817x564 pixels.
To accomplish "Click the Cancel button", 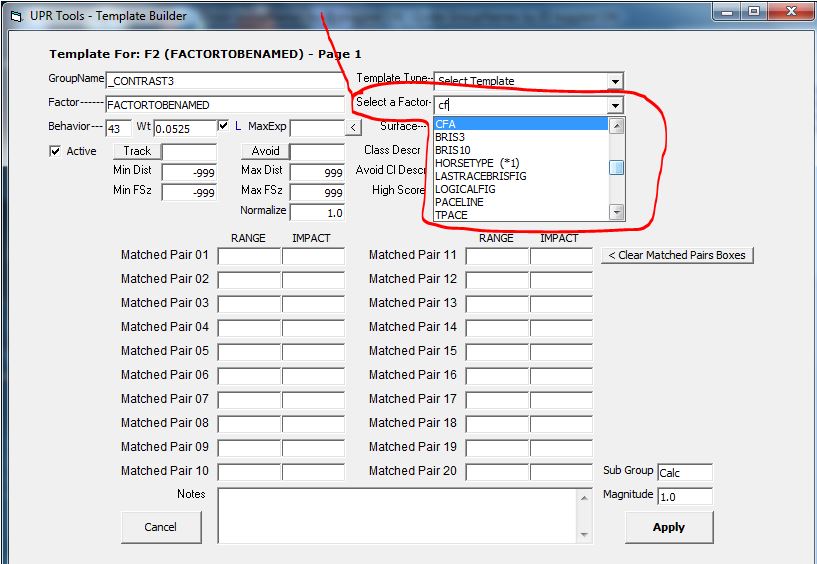I will point(160,527).
